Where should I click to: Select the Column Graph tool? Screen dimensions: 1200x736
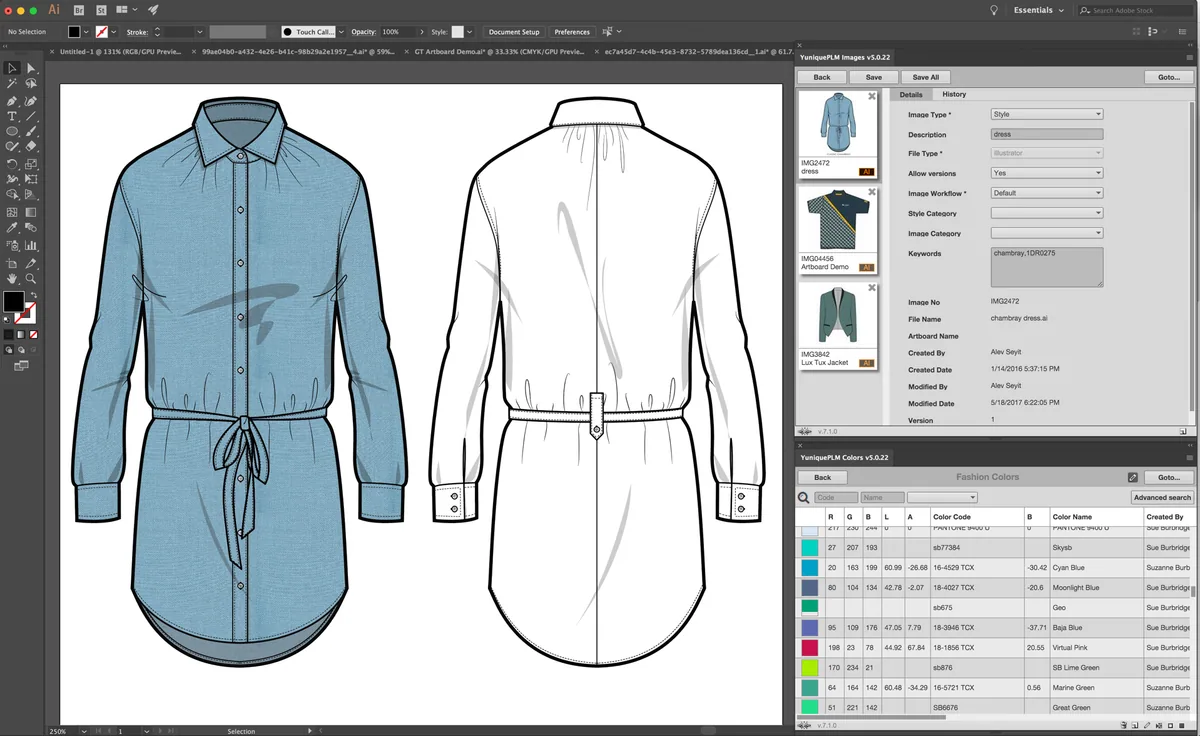[30, 244]
